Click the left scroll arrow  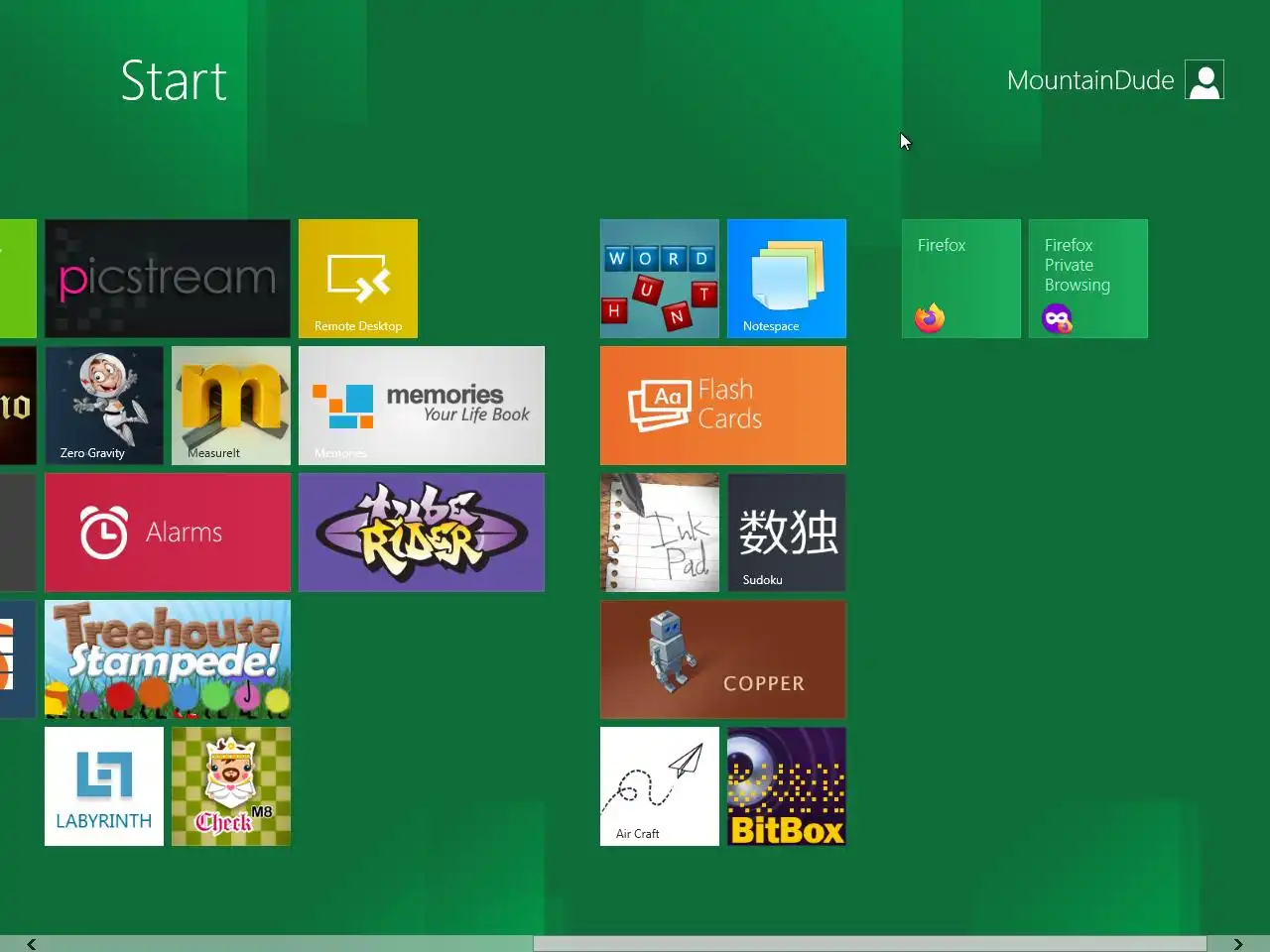point(32,944)
